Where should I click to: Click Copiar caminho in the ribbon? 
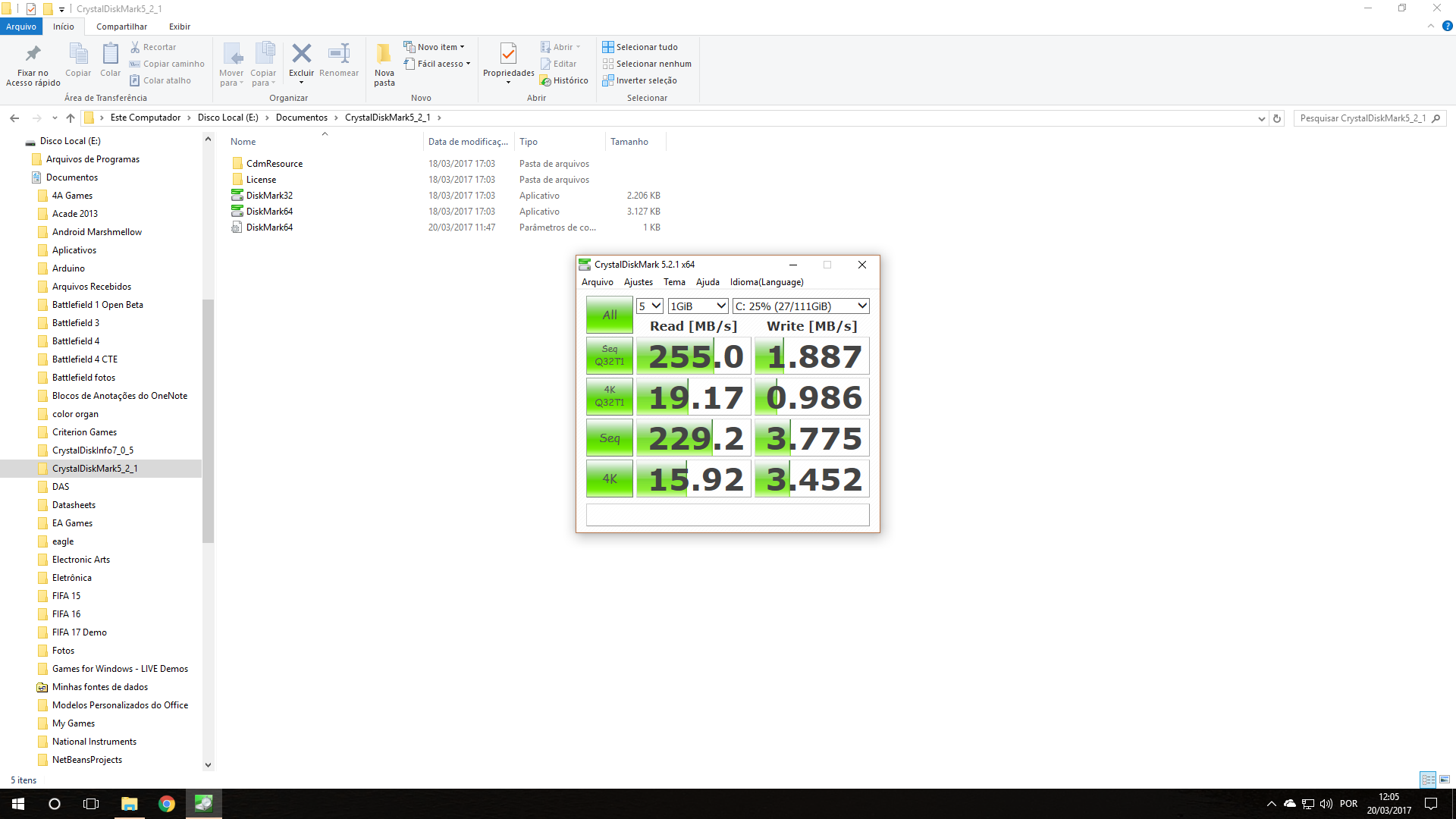pos(167,64)
